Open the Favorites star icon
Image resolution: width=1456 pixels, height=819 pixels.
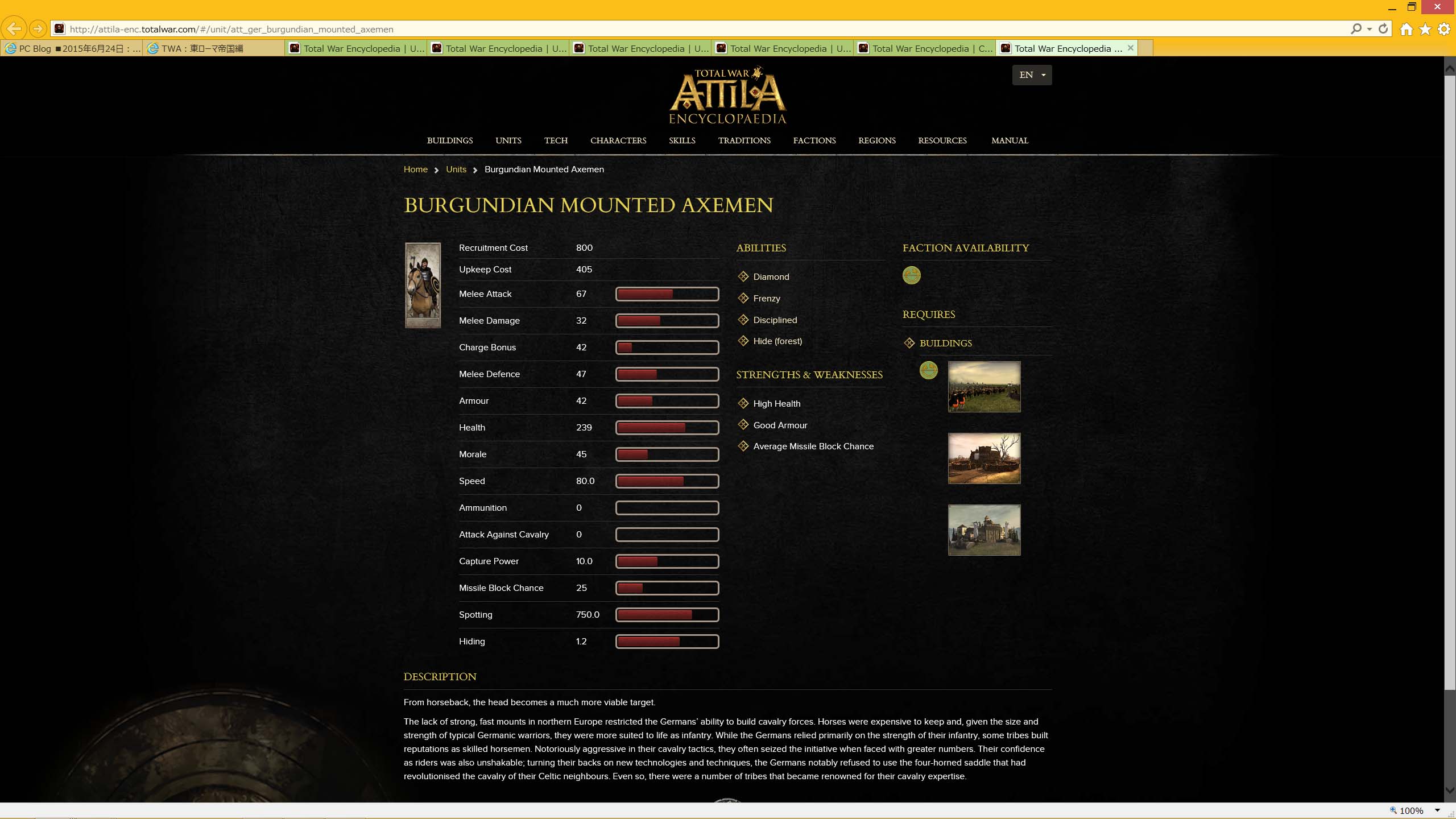tap(1425, 29)
